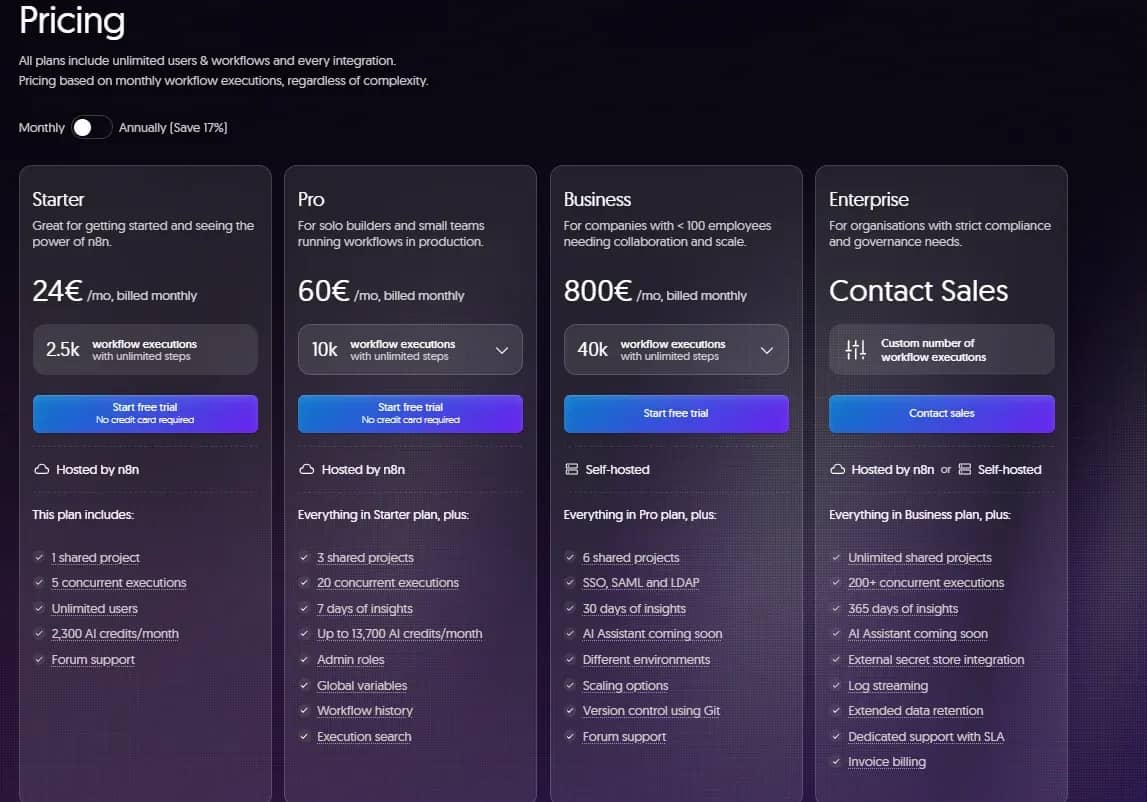Open the 'Admin roles' feature link
The width and height of the screenshot is (1147, 802).
point(350,660)
